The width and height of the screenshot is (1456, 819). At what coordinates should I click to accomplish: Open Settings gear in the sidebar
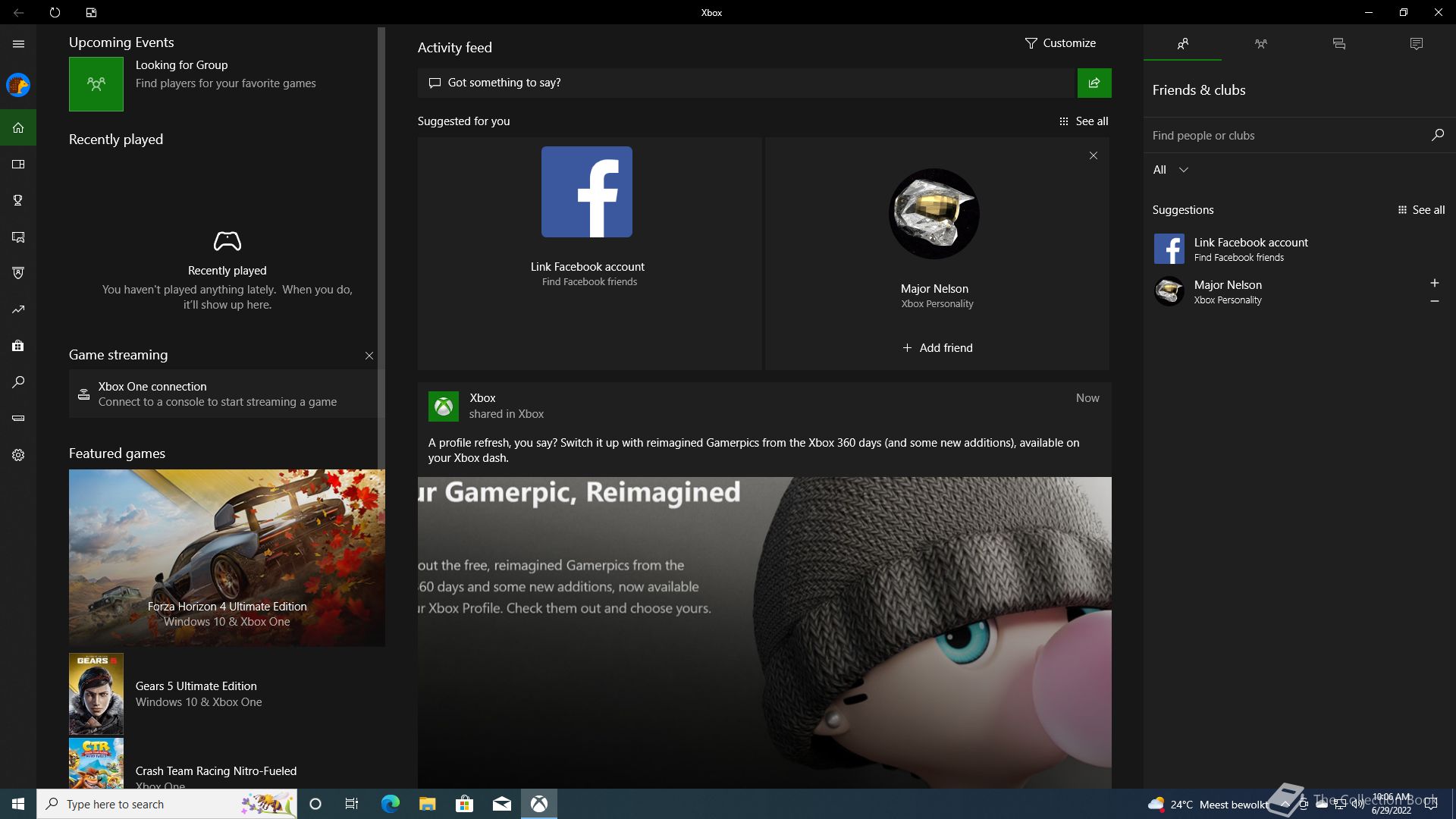coord(18,455)
